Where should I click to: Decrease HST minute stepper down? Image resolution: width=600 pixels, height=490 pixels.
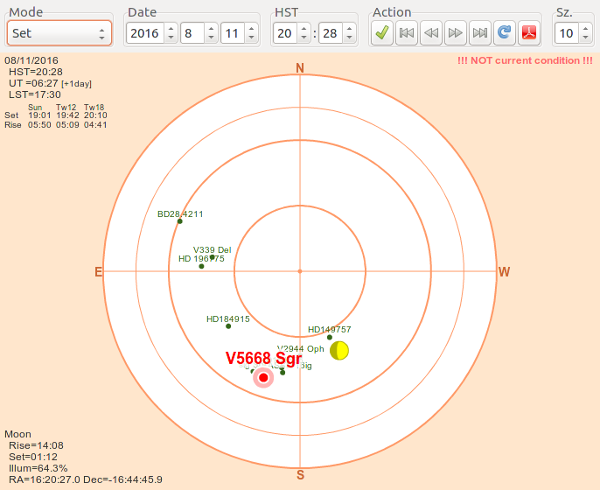pos(349,38)
